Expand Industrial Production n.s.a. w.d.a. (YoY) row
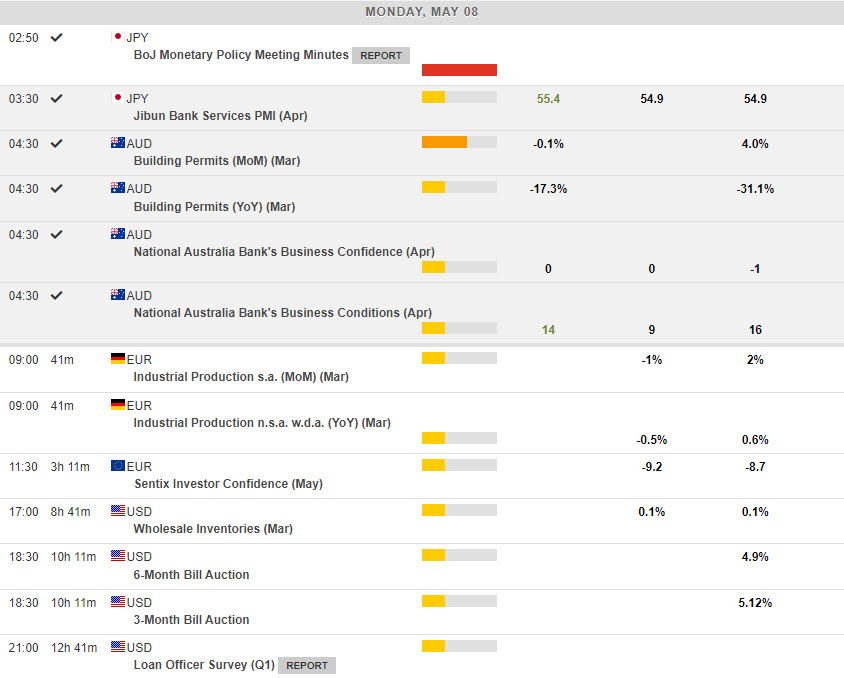The image size is (844, 678). pos(261,423)
